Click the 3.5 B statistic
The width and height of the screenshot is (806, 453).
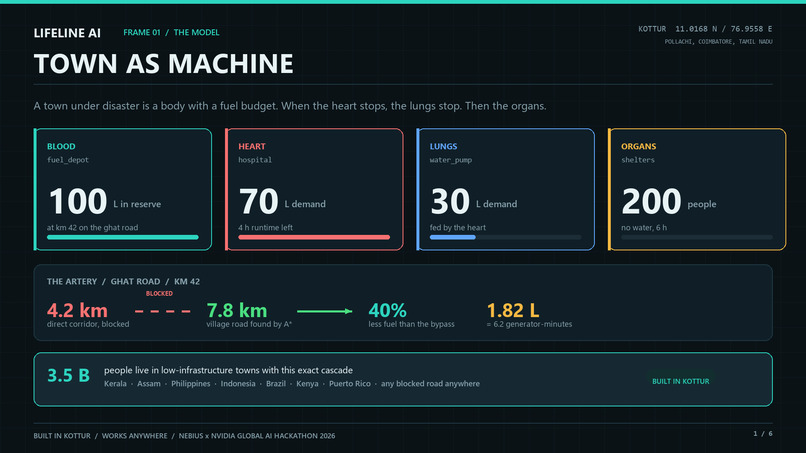point(68,375)
